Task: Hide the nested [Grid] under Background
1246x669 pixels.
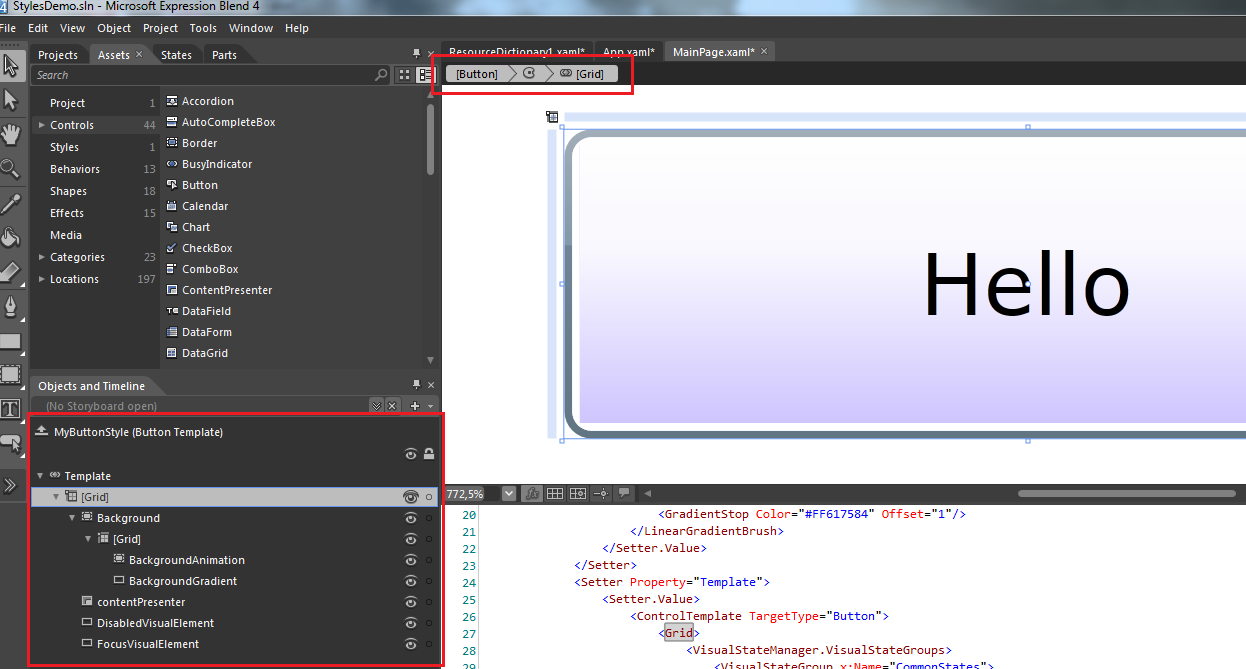Action: point(410,539)
